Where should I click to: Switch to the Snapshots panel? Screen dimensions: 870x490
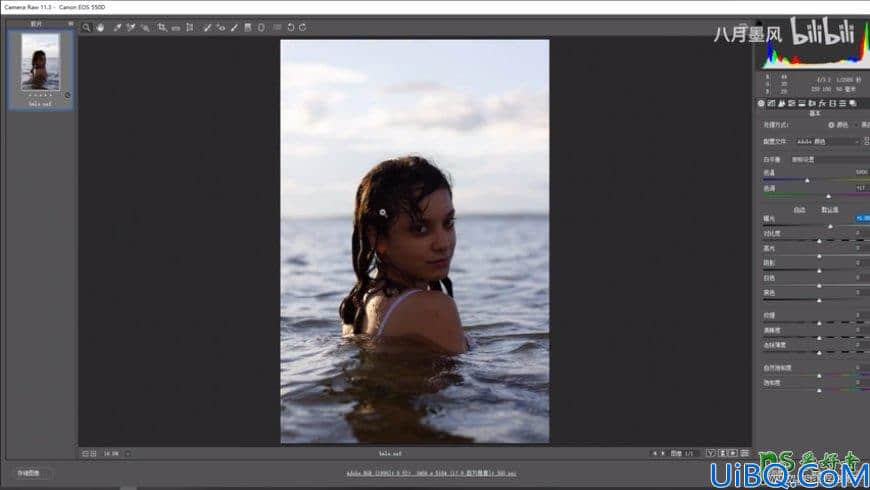(853, 103)
